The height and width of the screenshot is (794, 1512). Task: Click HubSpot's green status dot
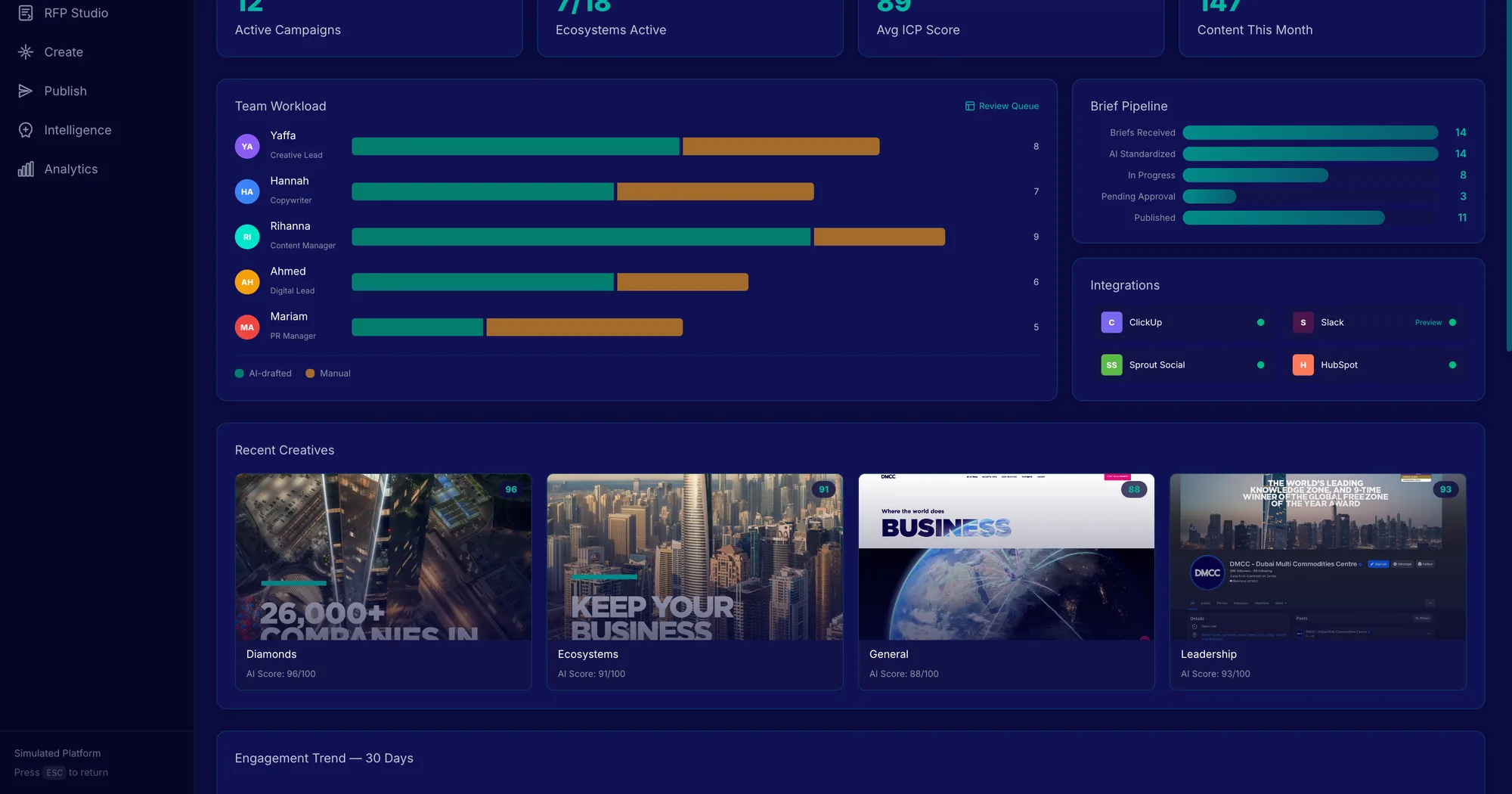[x=1452, y=364]
